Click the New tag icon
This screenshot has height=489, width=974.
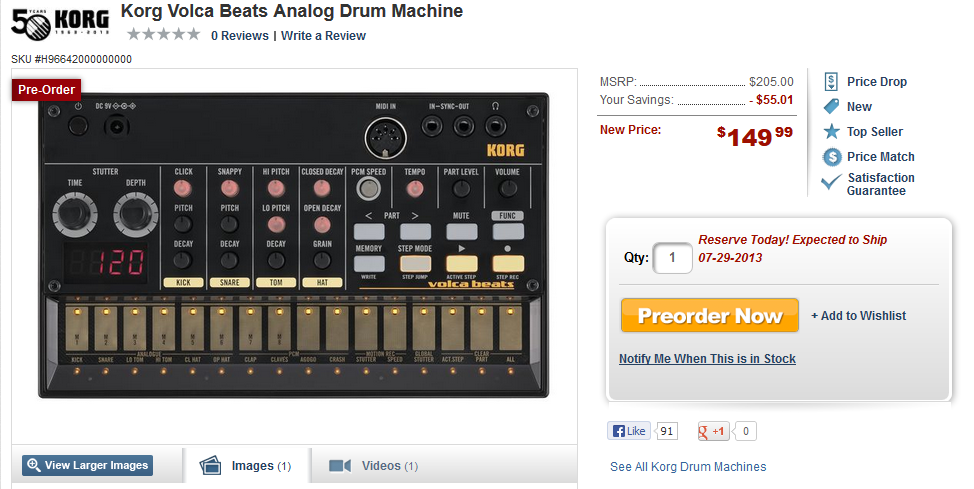(831, 107)
